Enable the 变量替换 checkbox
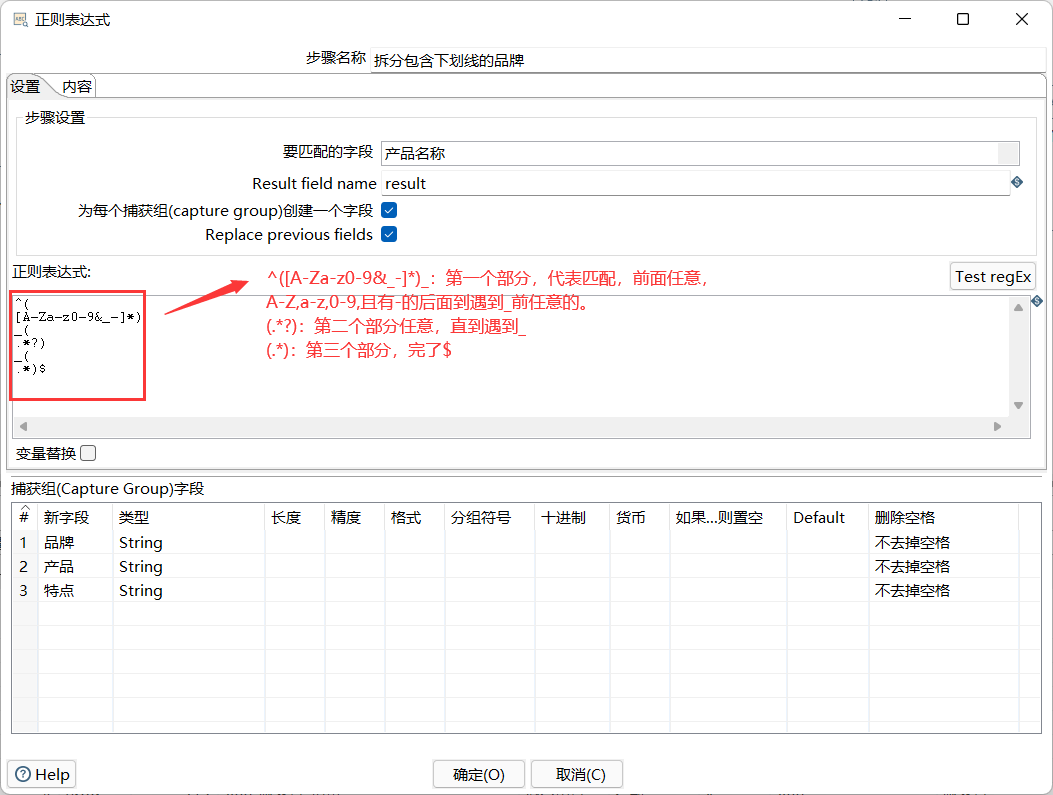This screenshot has height=795, width=1053. (x=88, y=453)
